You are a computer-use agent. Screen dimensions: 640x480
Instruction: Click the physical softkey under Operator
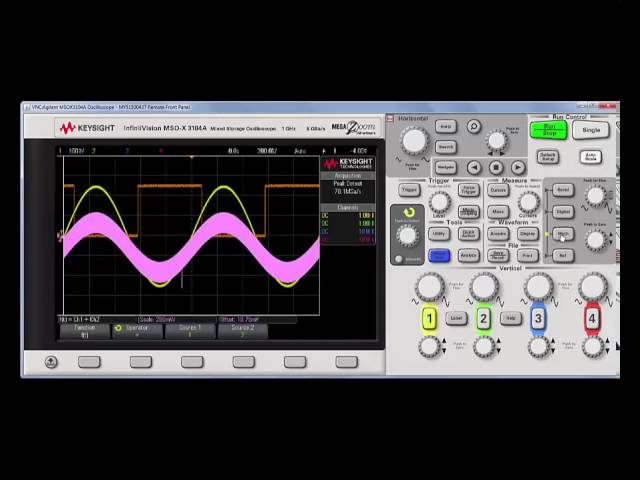point(141,362)
